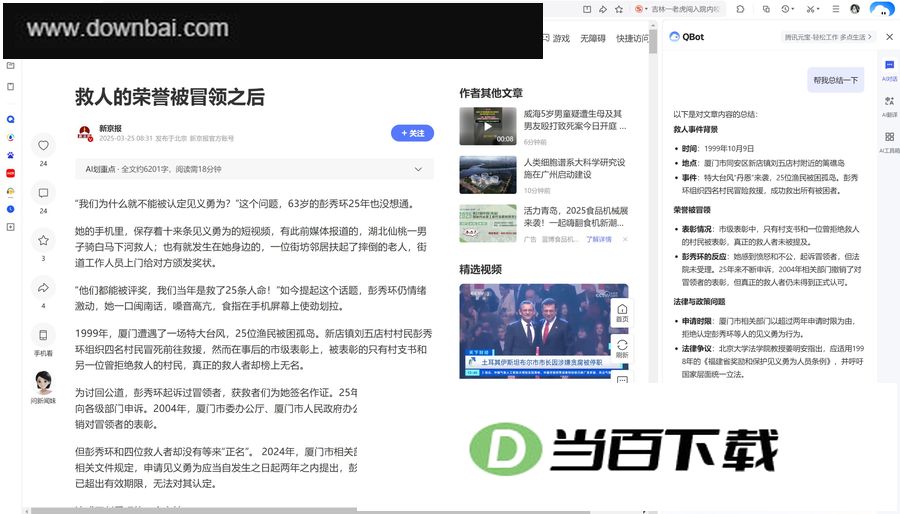
Task: Open comments with the speech bubble icon
Action: tap(43, 193)
